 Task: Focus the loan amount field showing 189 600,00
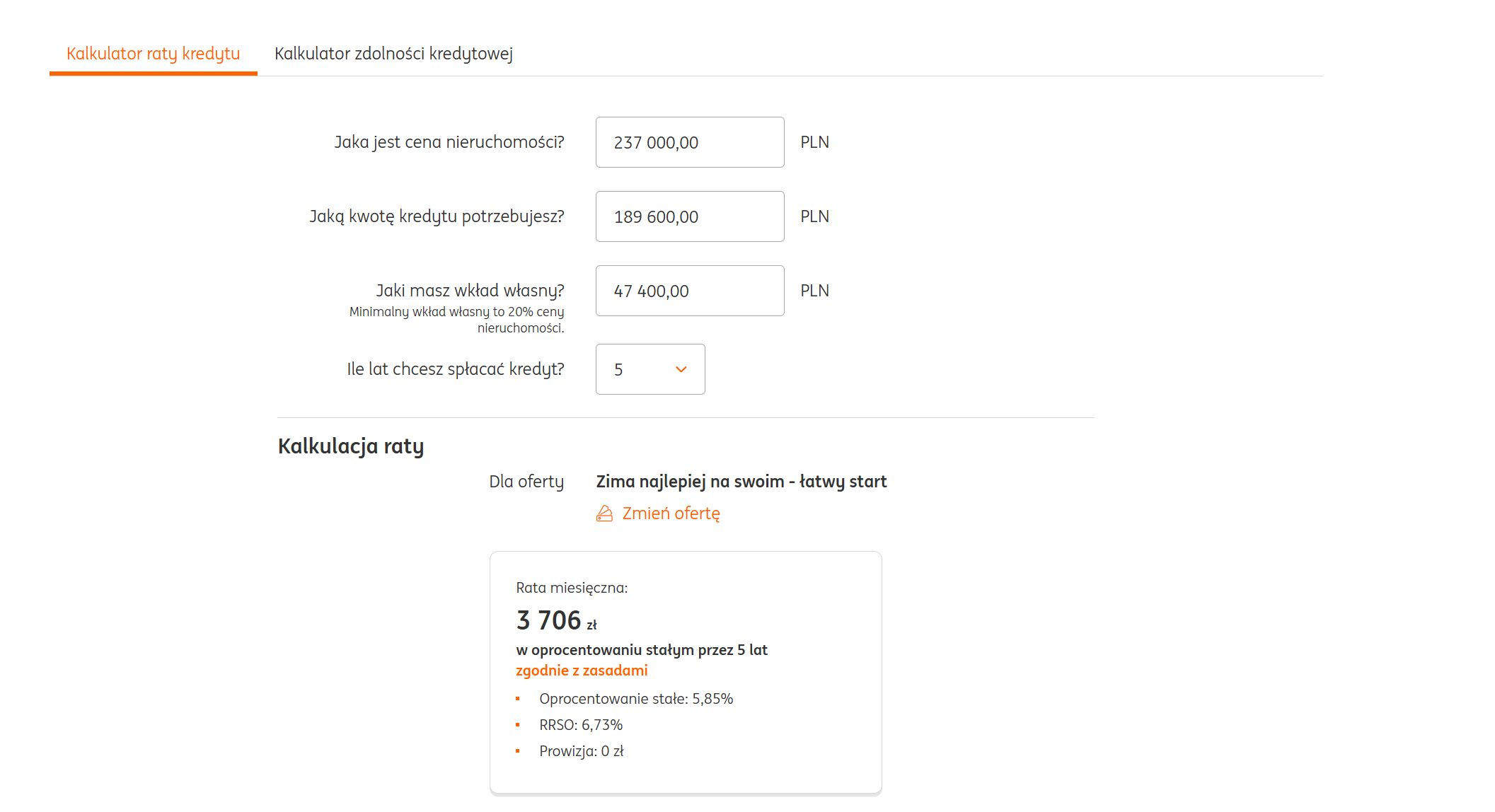click(689, 216)
